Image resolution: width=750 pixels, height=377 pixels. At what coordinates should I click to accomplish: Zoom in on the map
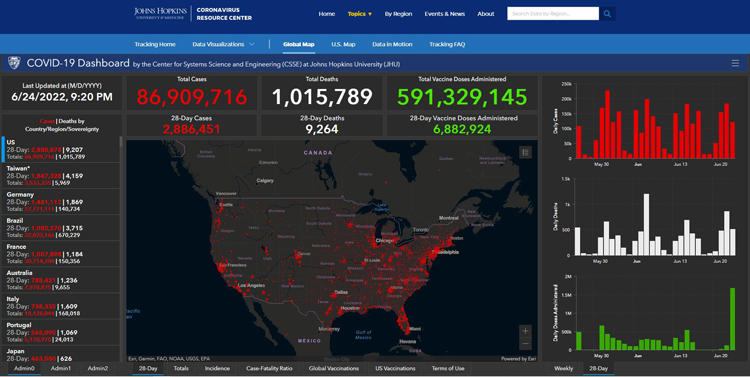point(525,331)
